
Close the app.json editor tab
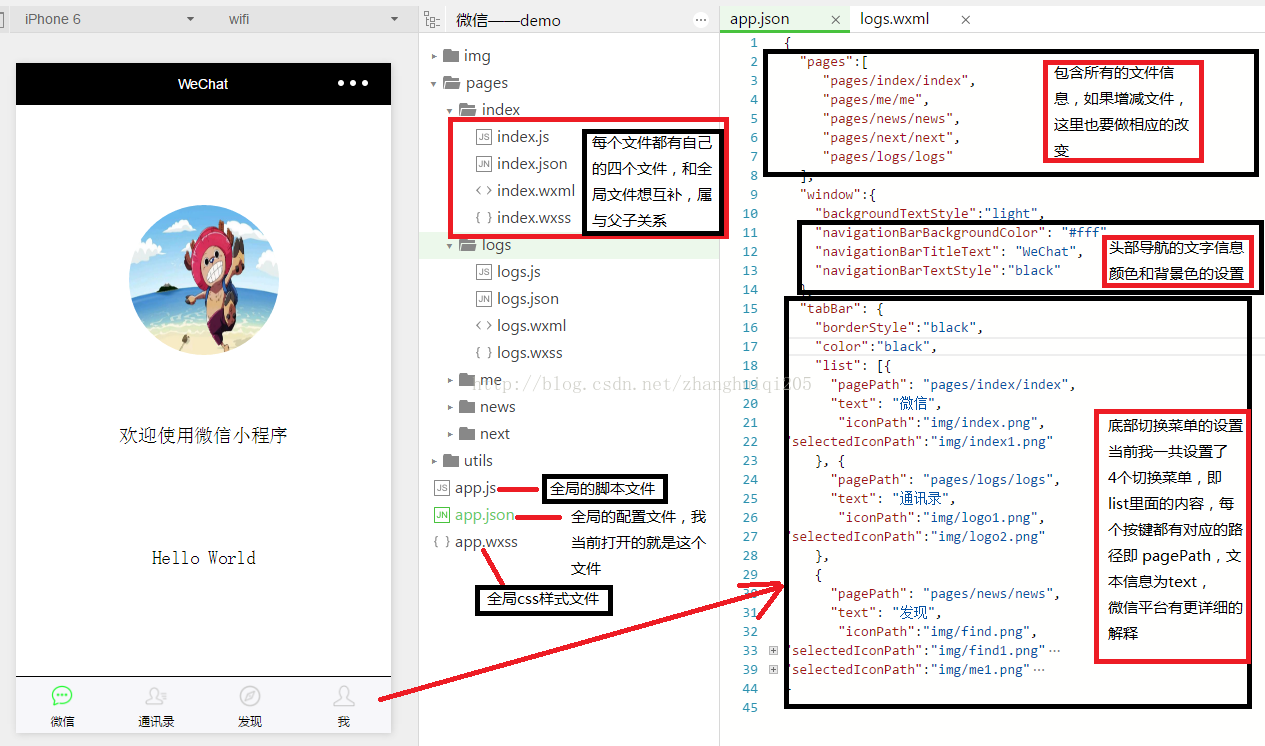[836, 19]
